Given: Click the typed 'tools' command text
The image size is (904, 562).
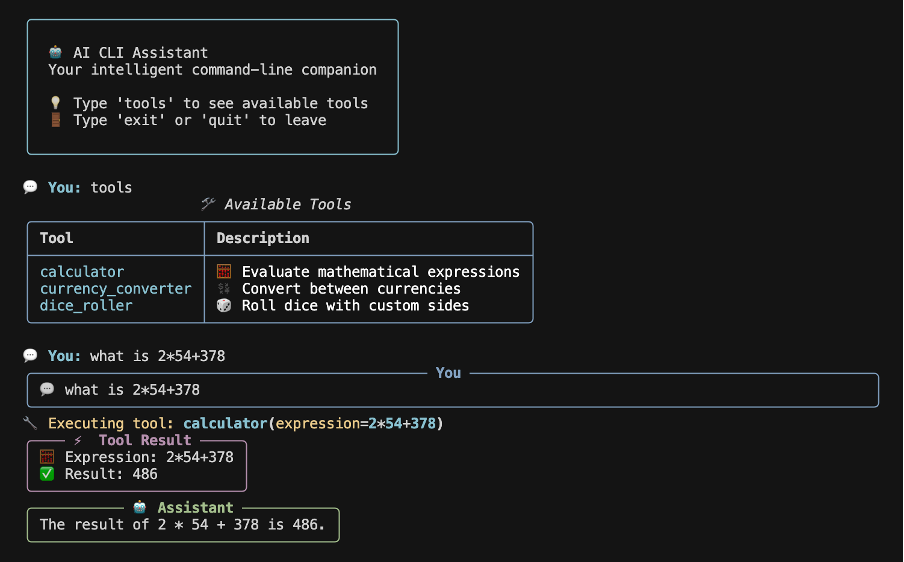Looking at the screenshot, I should (x=111, y=187).
